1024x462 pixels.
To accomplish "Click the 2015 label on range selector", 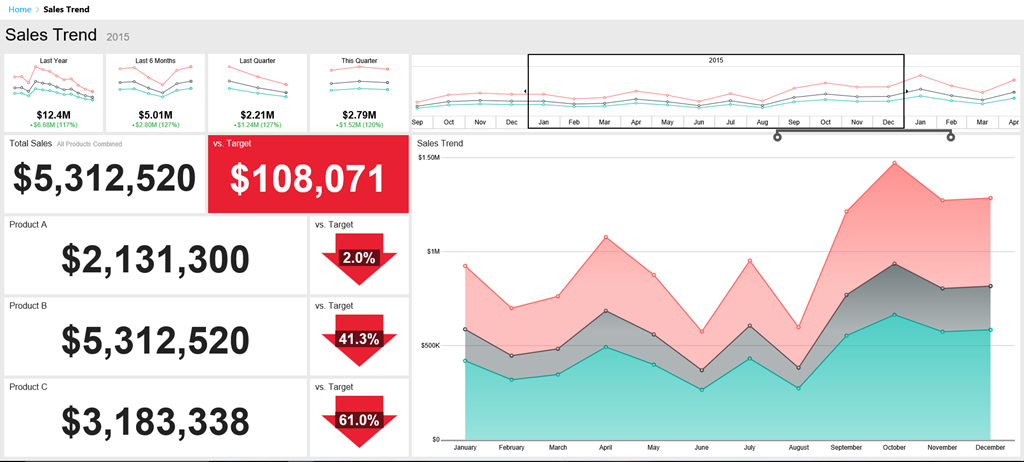I will point(716,61).
